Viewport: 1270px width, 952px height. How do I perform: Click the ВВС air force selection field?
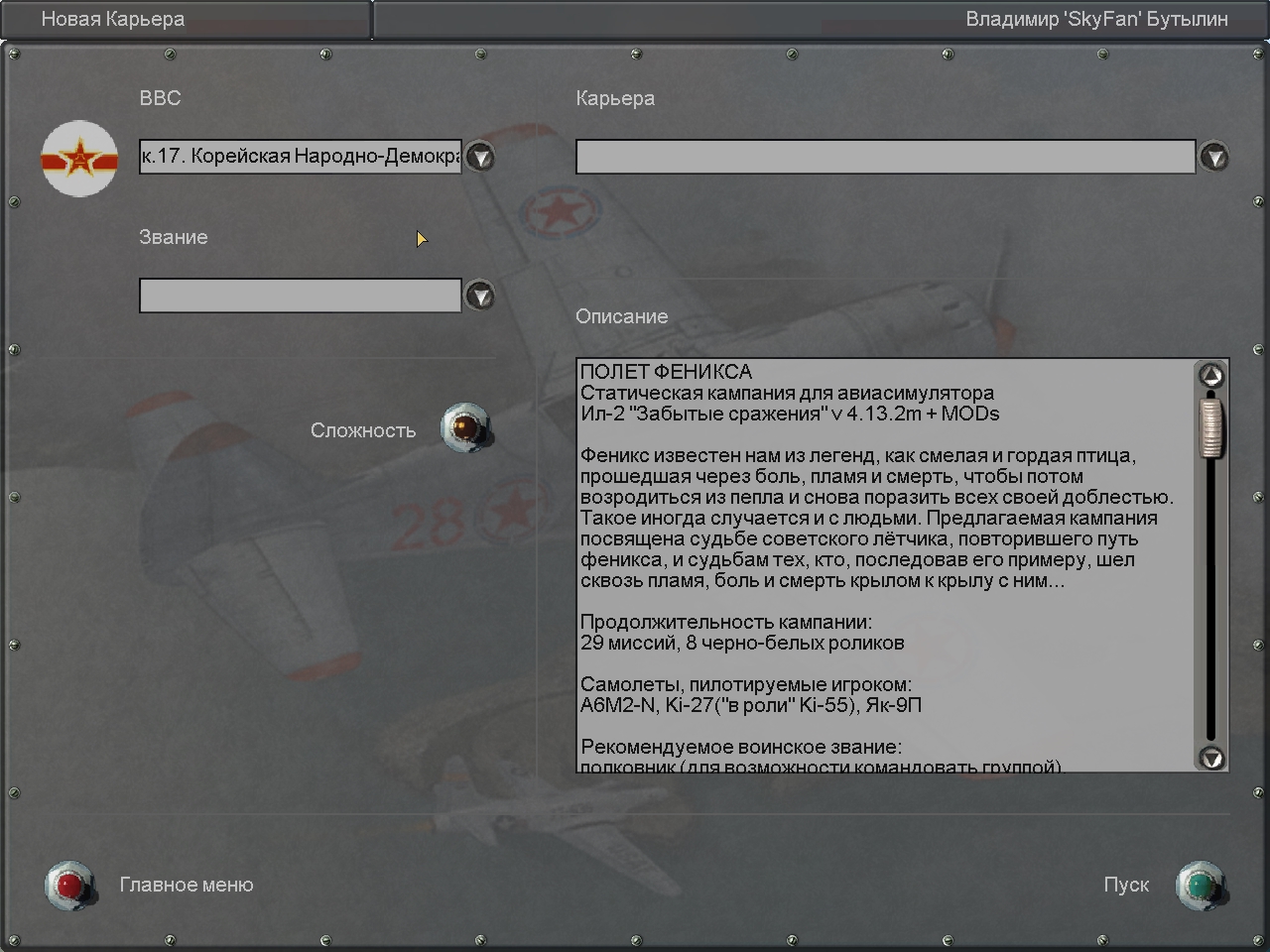point(301,157)
